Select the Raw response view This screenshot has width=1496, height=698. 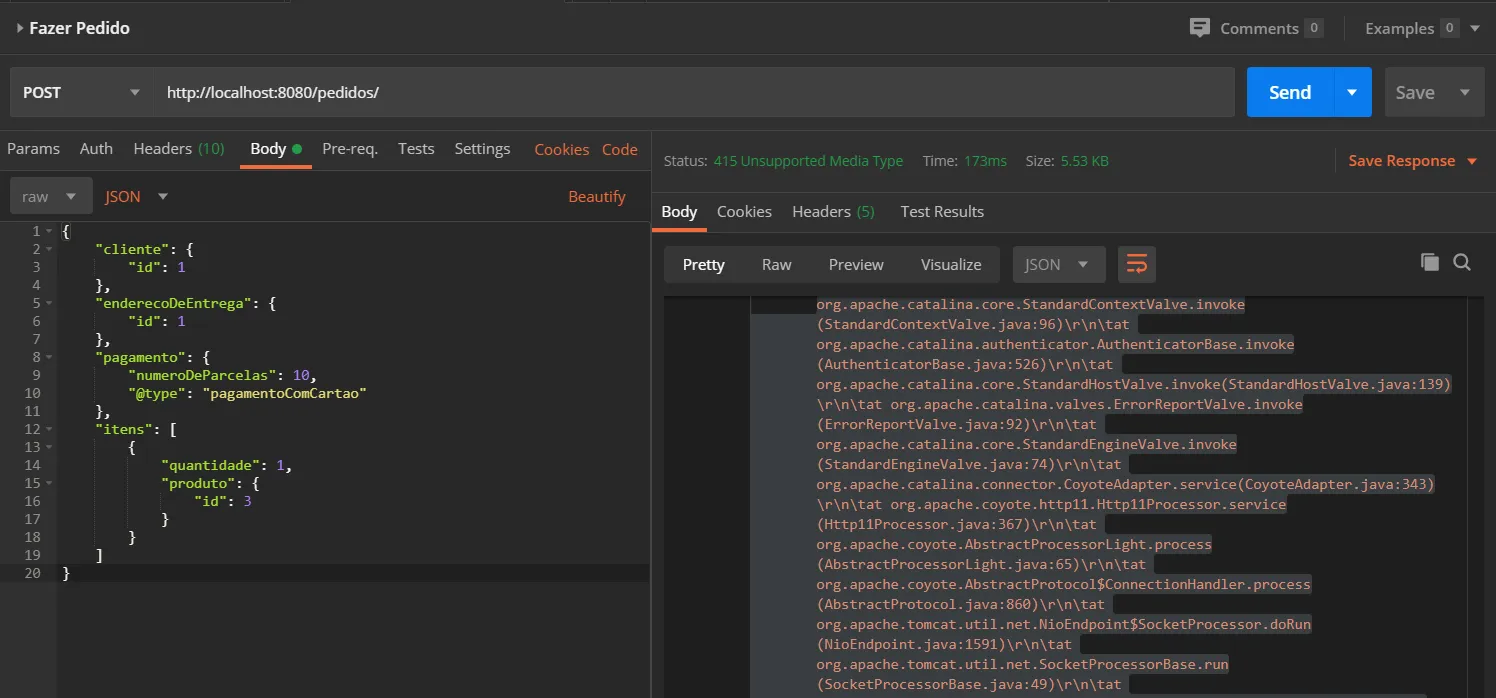point(776,265)
